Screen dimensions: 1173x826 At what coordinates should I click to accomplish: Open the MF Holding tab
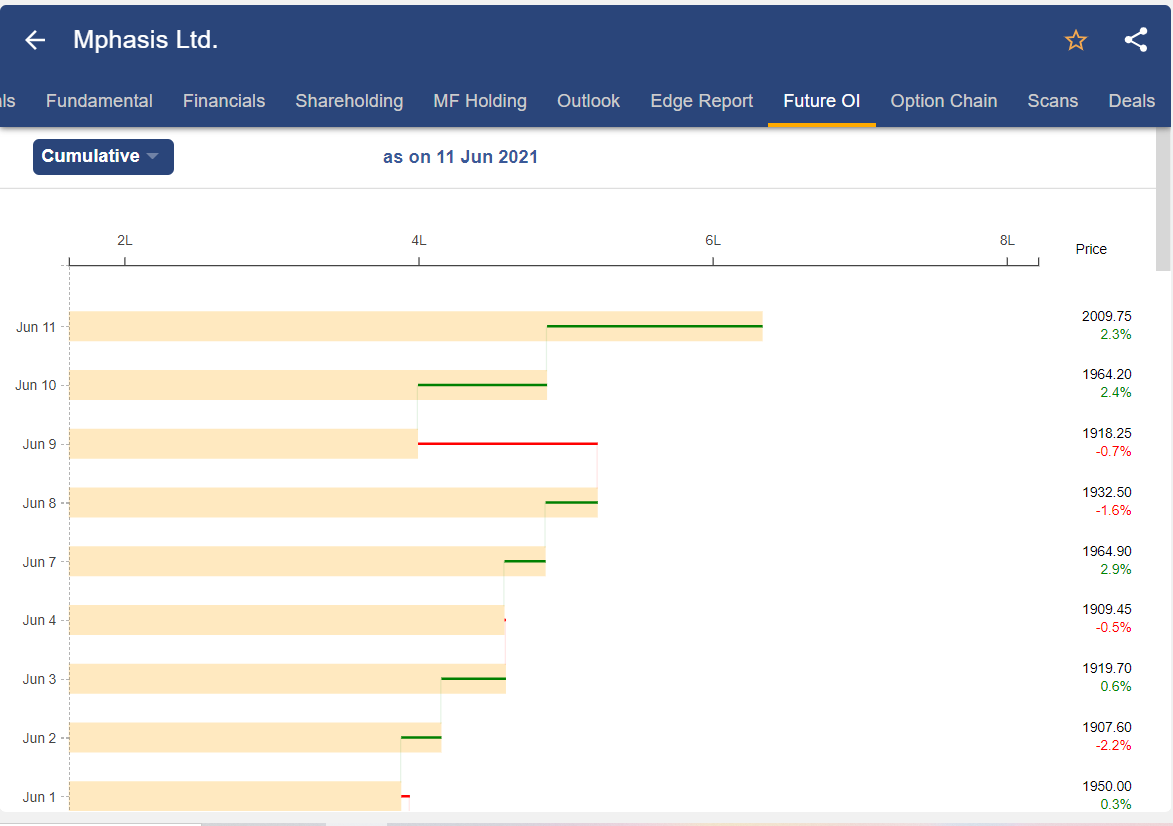pyautogui.click(x=478, y=101)
